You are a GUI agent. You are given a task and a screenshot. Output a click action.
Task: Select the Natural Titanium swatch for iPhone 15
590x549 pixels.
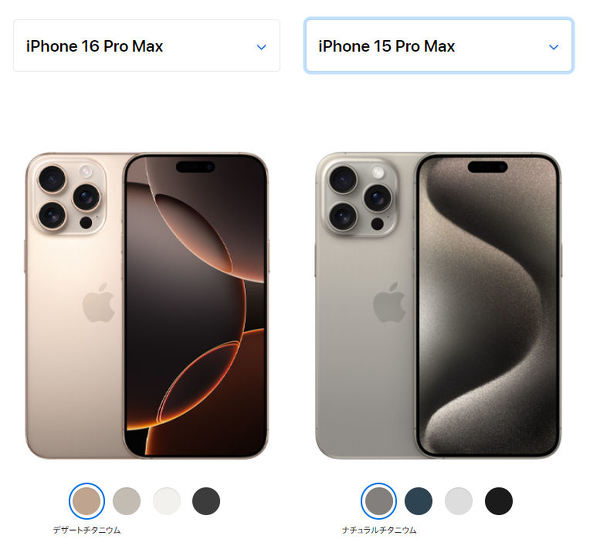point(379,501)
